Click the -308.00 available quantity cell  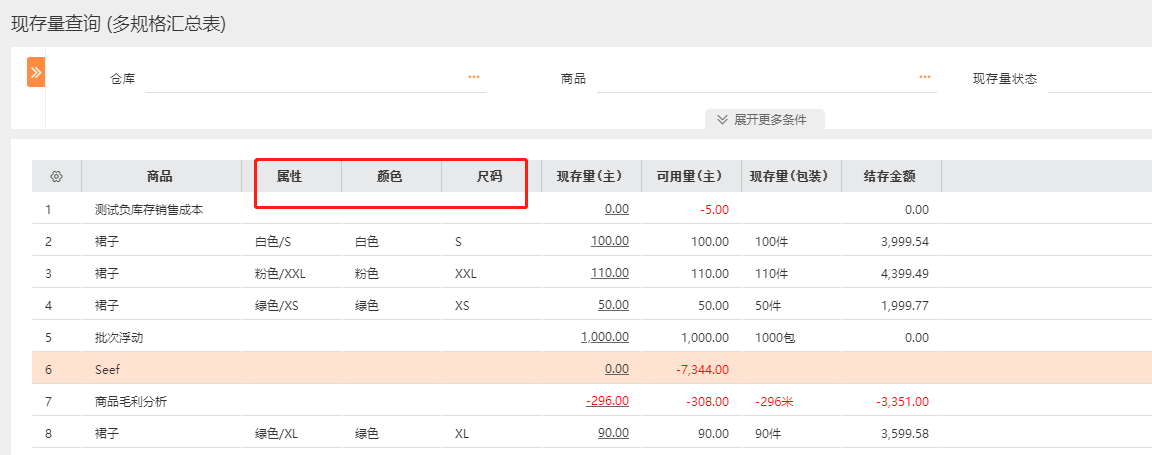pos(691,401)
